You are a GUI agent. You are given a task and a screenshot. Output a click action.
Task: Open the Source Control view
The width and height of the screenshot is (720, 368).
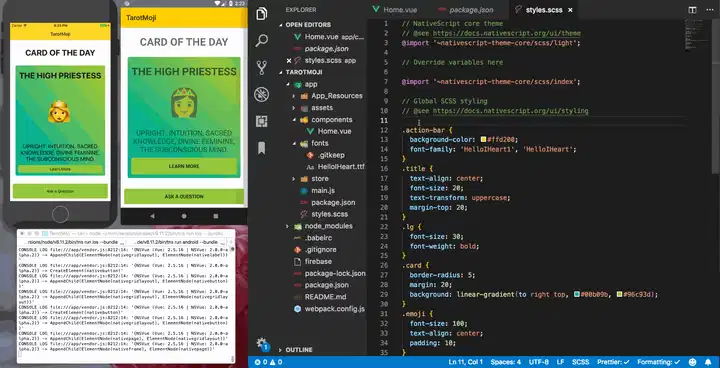point(262,68)
